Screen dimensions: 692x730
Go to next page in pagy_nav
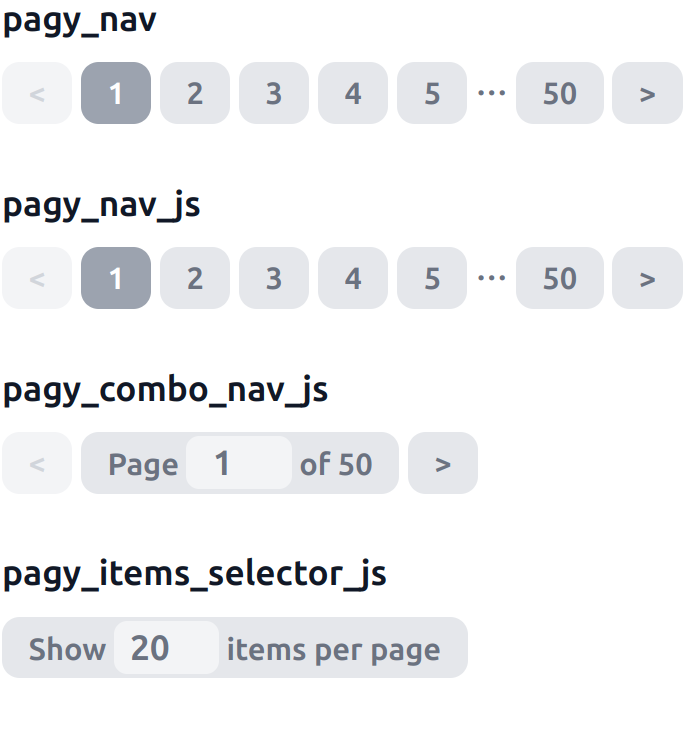(x=647, y=93)
